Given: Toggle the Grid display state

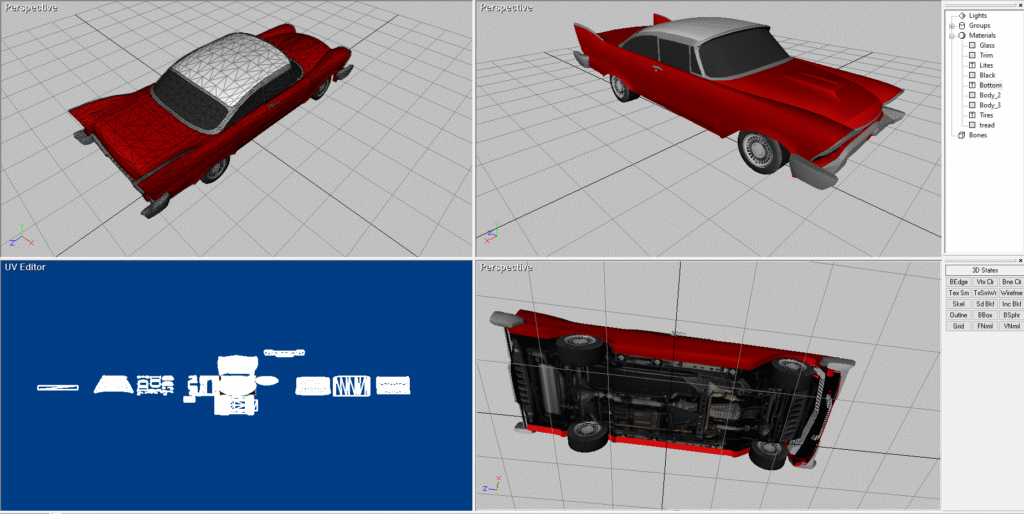Looking at the screenshot, I should pyautogui.click(x=958, y=326).
